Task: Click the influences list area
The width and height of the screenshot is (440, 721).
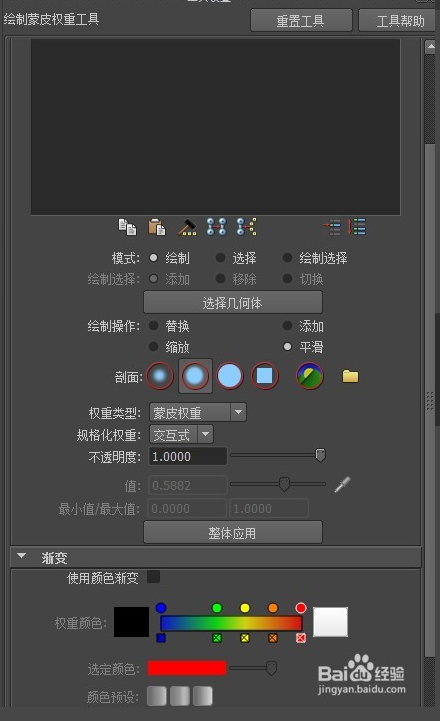Action: coord(216,127)
